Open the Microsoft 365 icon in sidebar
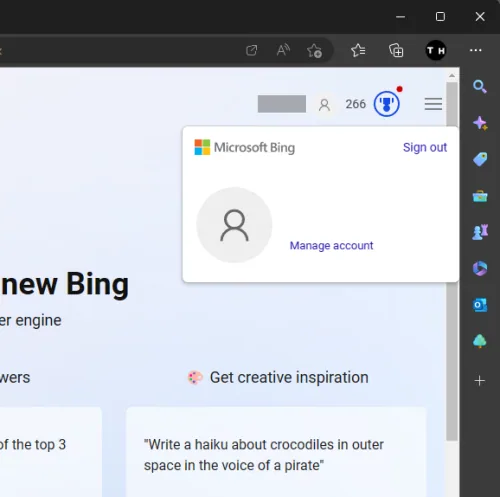Viewport: 500px width, 497px height. coord(480,268)
